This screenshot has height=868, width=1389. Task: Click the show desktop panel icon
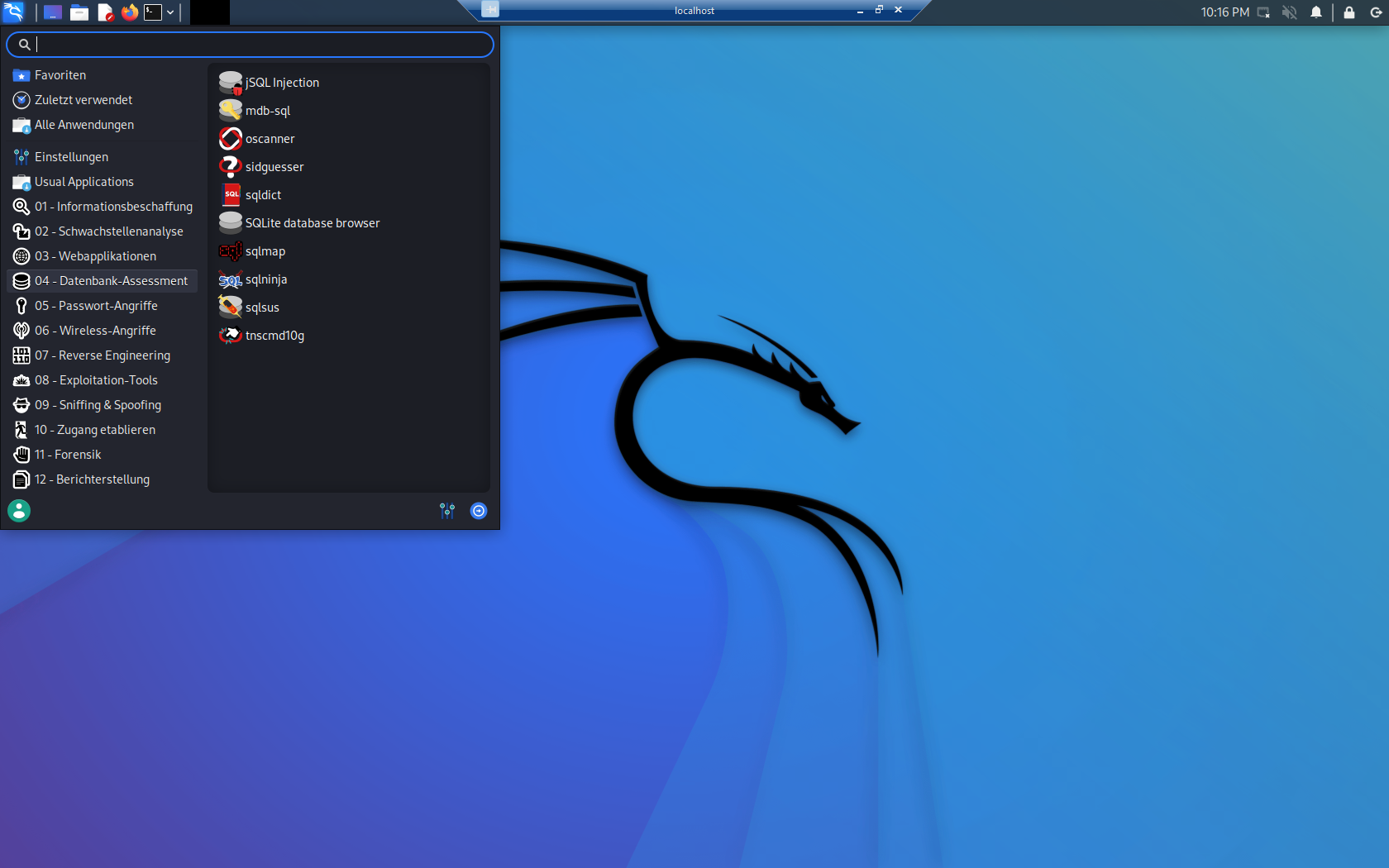[x=53, y=12]
